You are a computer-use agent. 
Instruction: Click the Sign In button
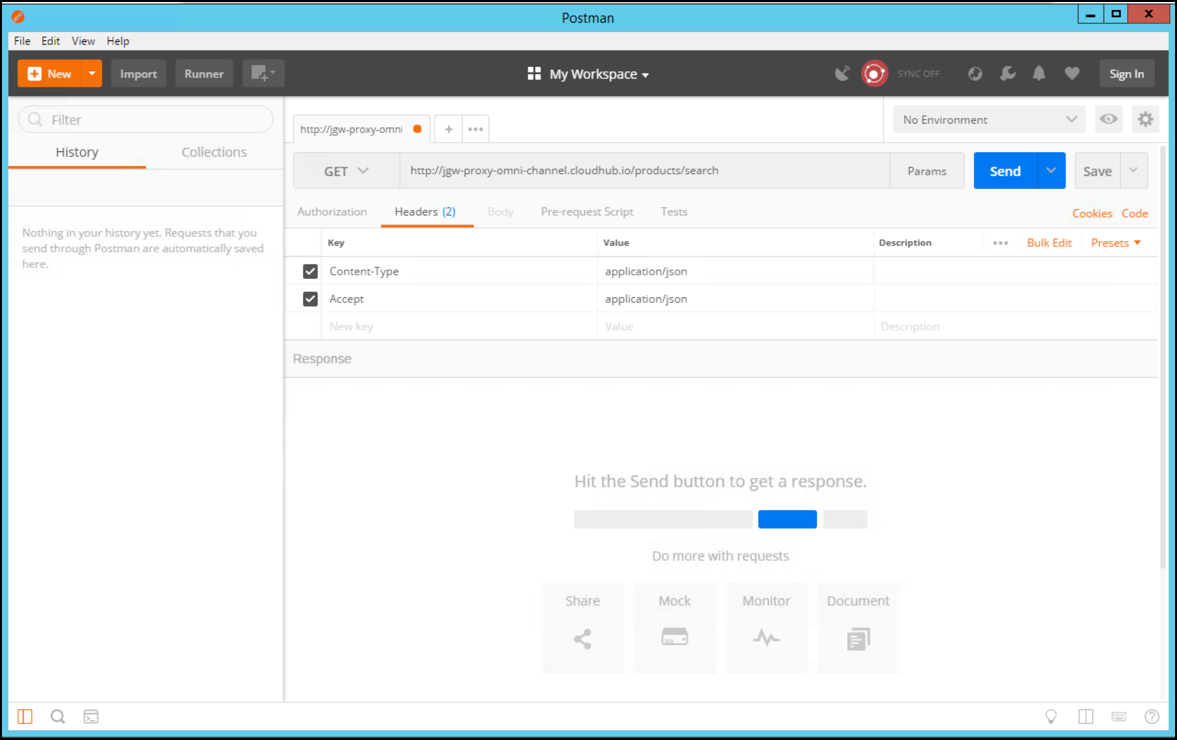(x=1127, y=74)
